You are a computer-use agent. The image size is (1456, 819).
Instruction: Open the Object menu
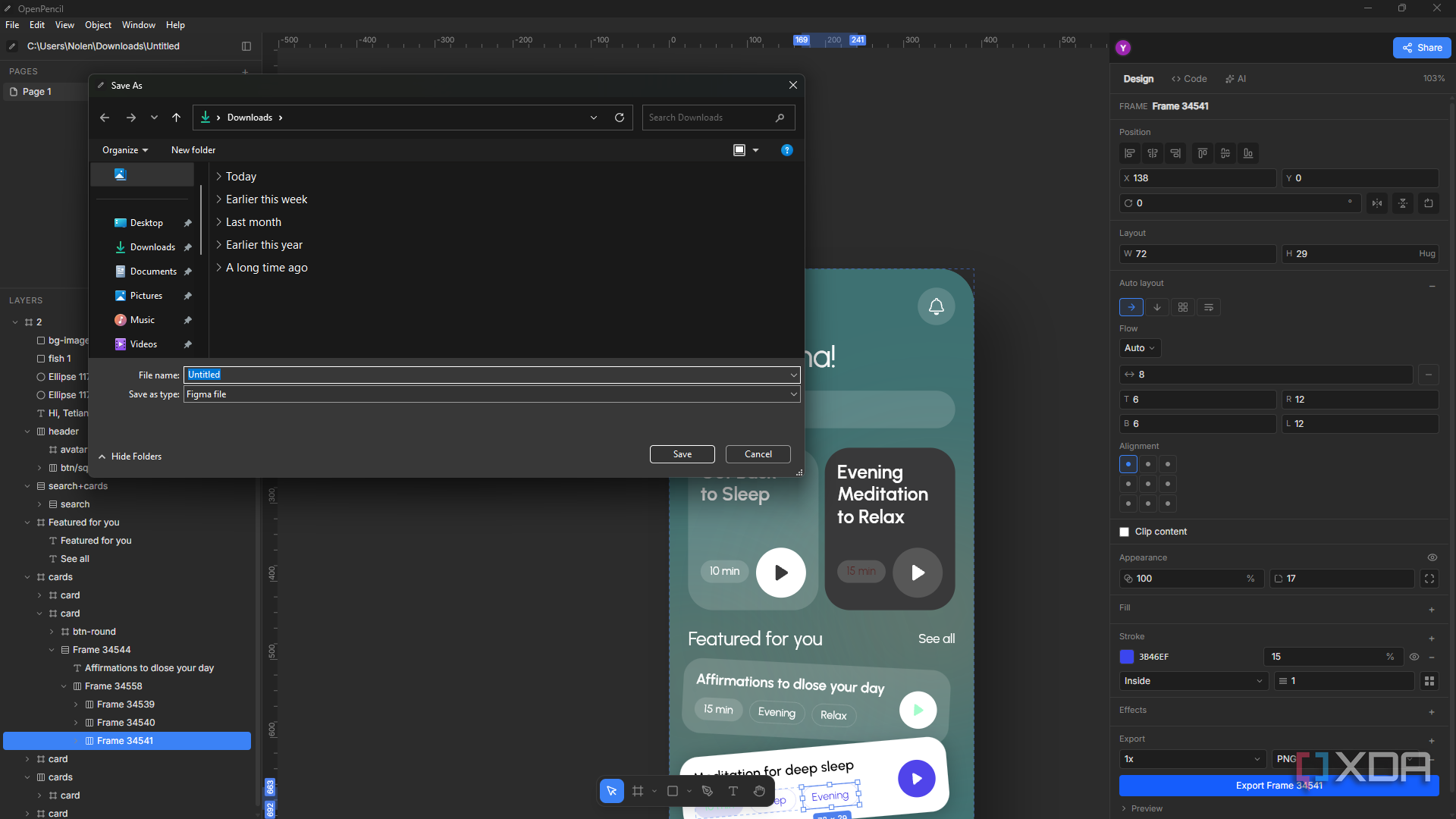(98, 25)
